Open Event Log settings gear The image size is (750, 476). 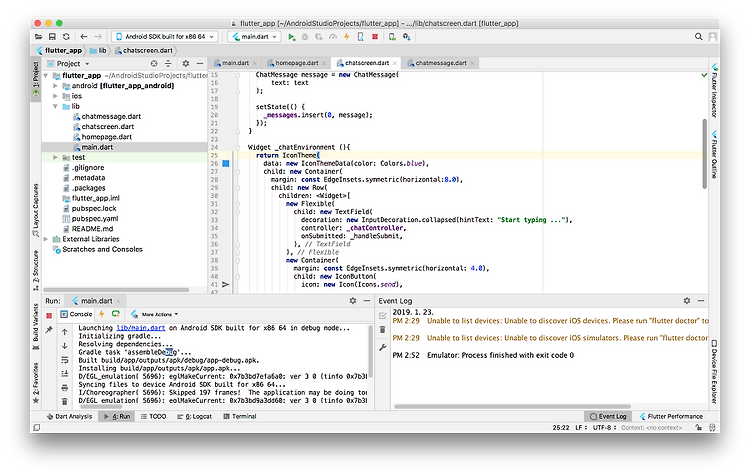[687, 300]
